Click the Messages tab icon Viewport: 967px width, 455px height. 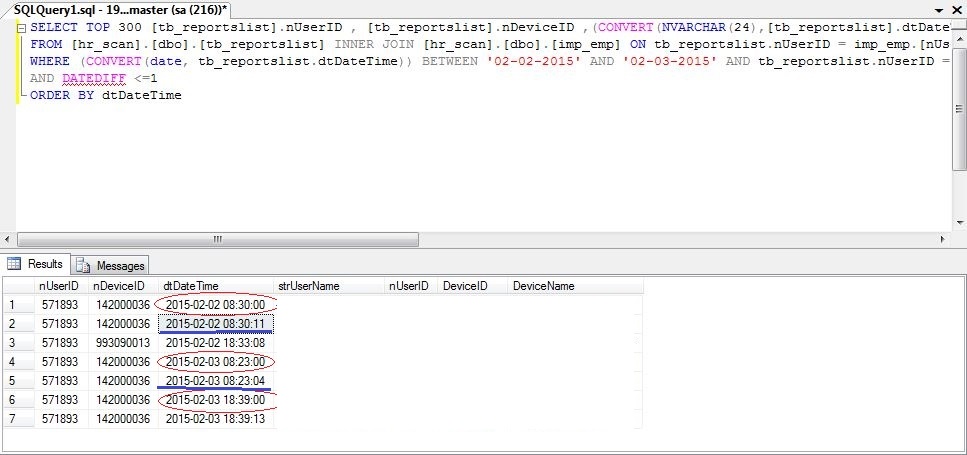click(83, 266)
